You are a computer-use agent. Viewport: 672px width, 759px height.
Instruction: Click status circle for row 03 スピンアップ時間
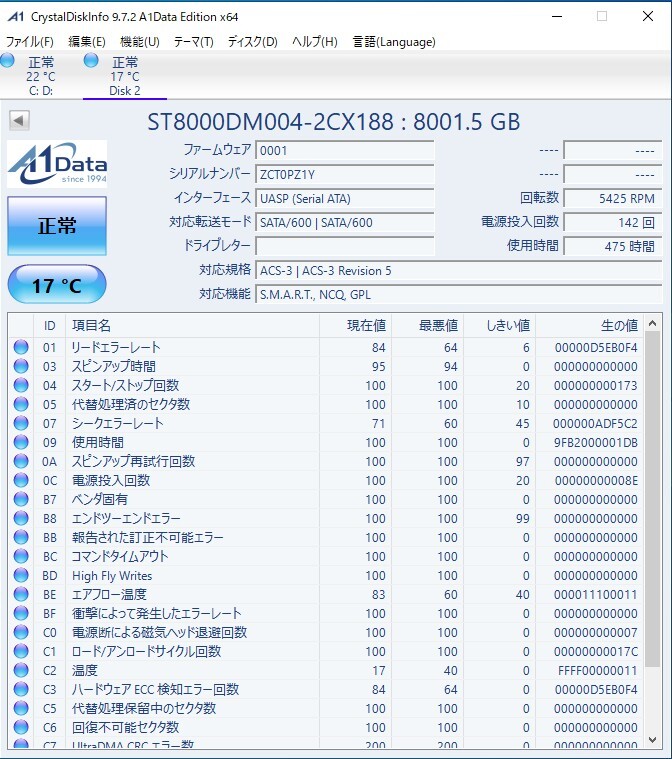[x=21, y=366]
